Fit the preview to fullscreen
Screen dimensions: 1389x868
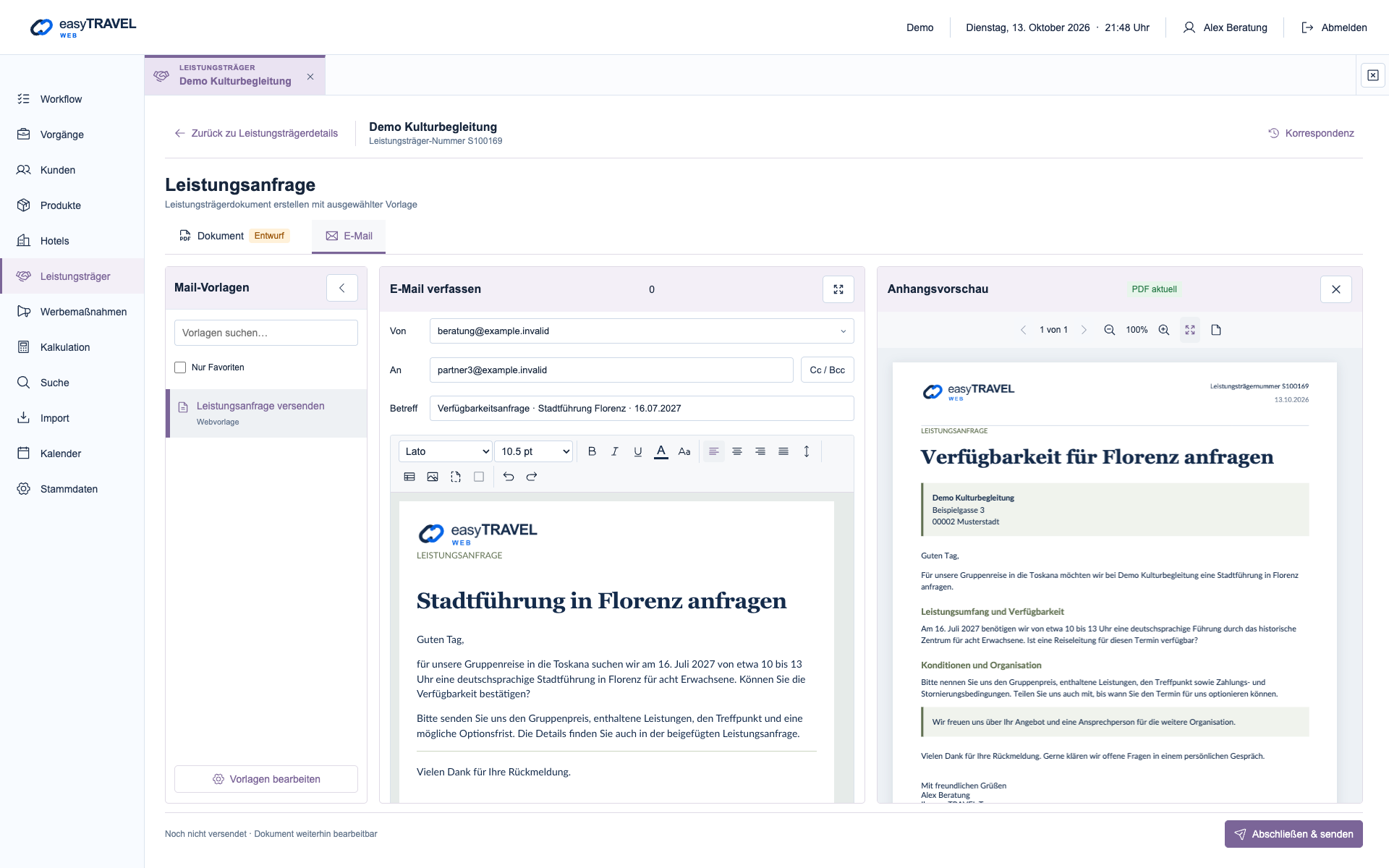1190,330
